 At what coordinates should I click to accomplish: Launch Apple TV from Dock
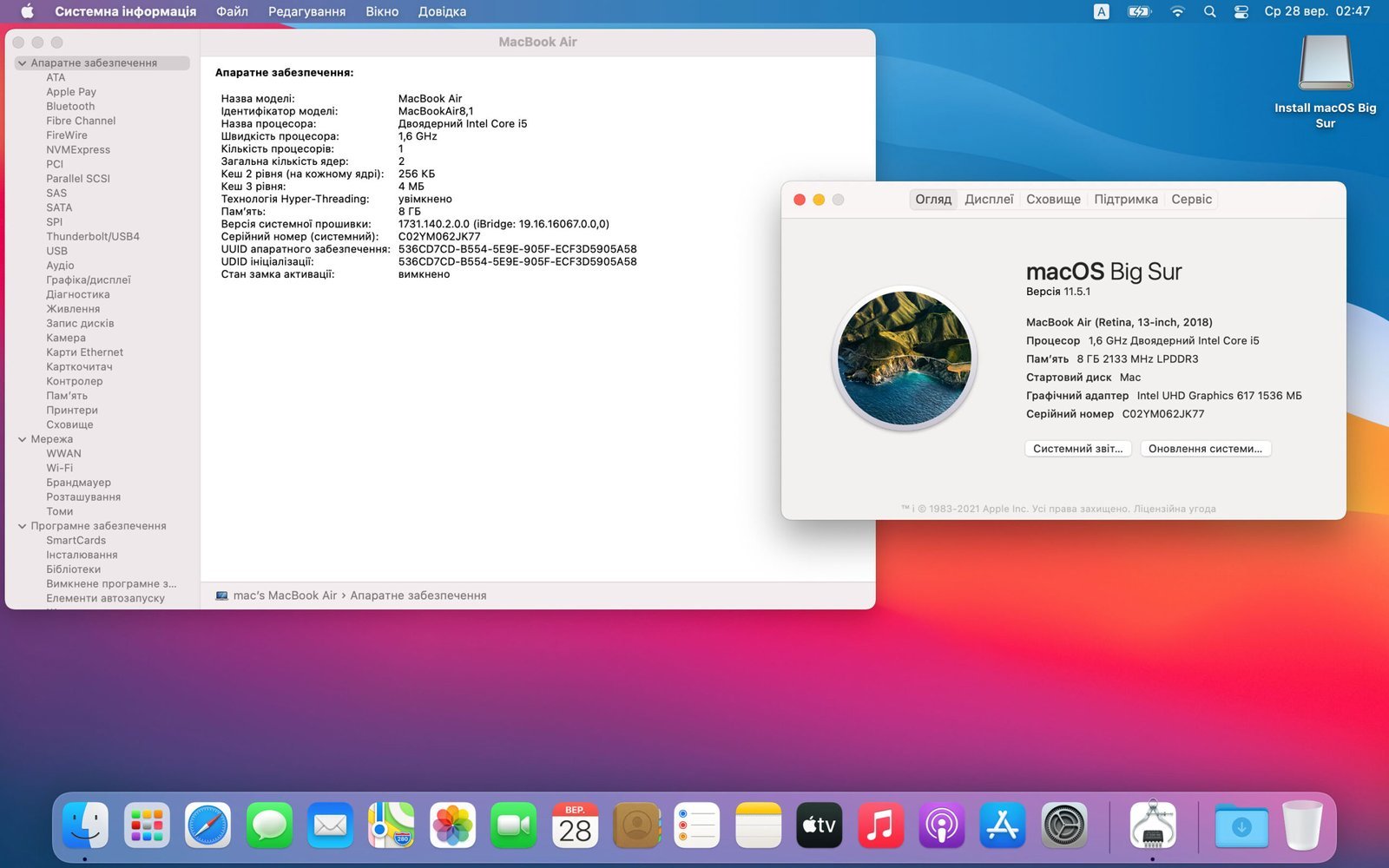tap(820, 825)
